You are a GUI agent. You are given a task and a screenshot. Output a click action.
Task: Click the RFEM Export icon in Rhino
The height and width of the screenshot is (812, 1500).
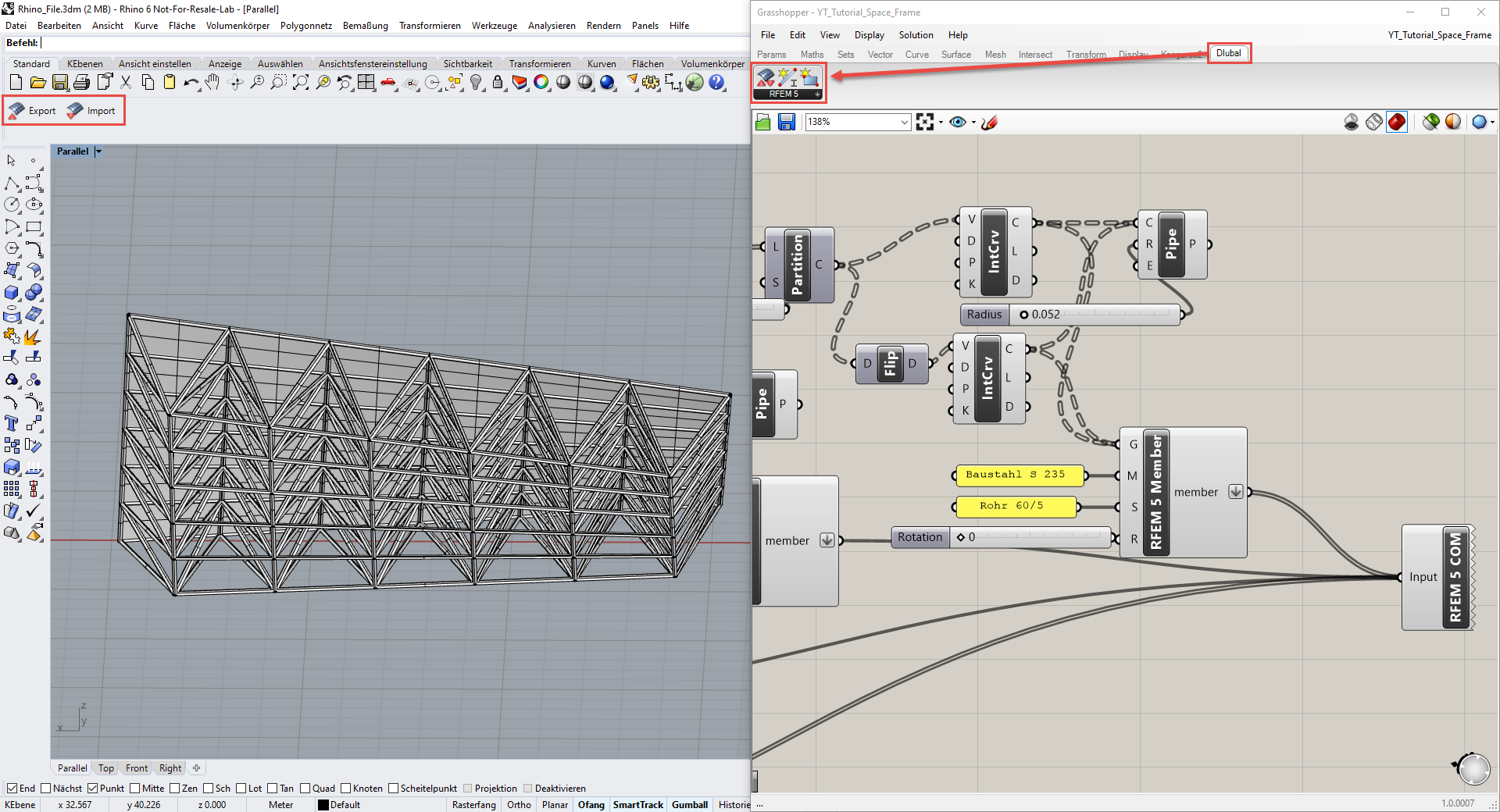point(17,111)
